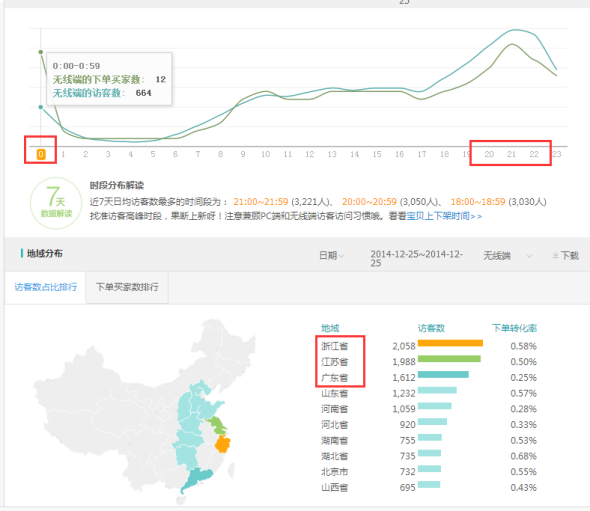Open the 2014-12-25 date range picker

click(417, 258)
